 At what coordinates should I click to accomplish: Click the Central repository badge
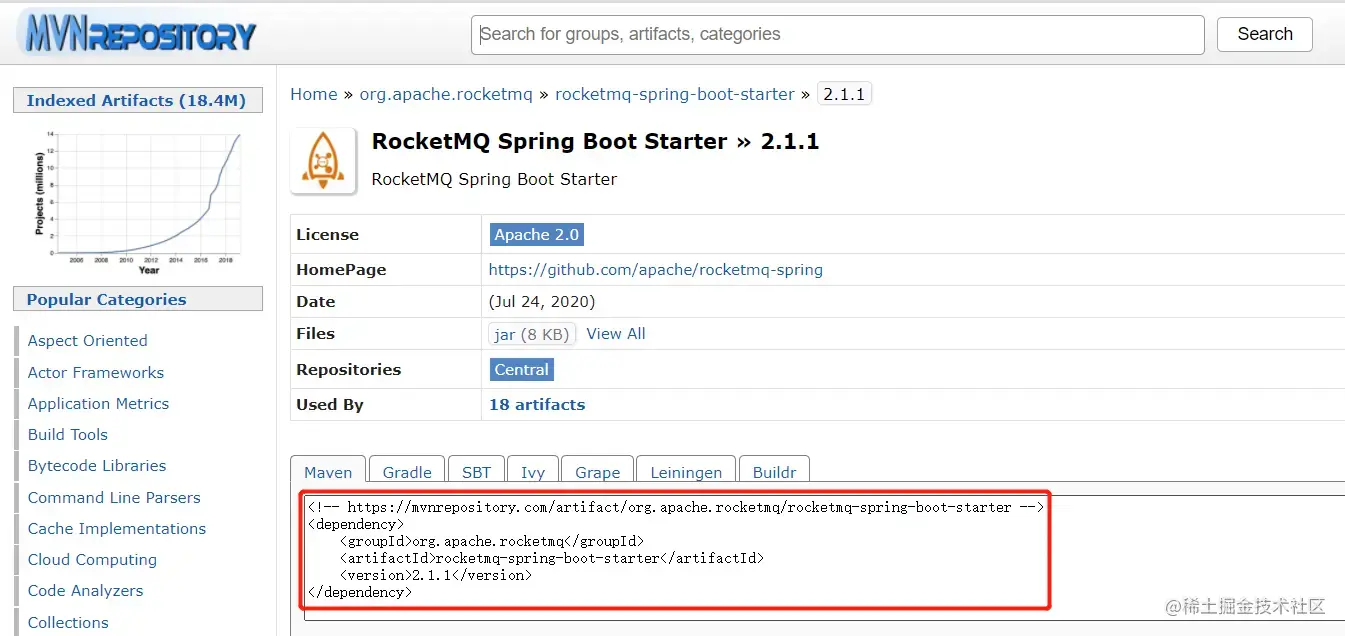521,369
